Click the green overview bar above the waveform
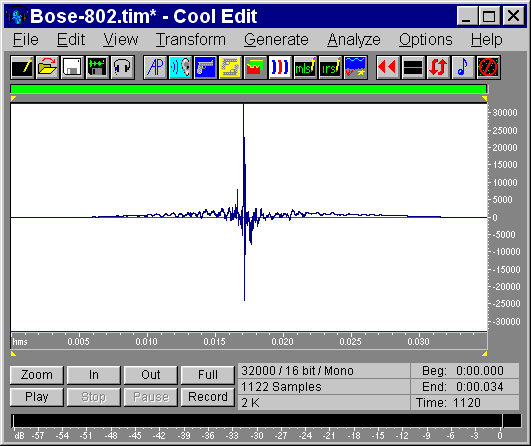Screen dimensions: 531x446 249,89
